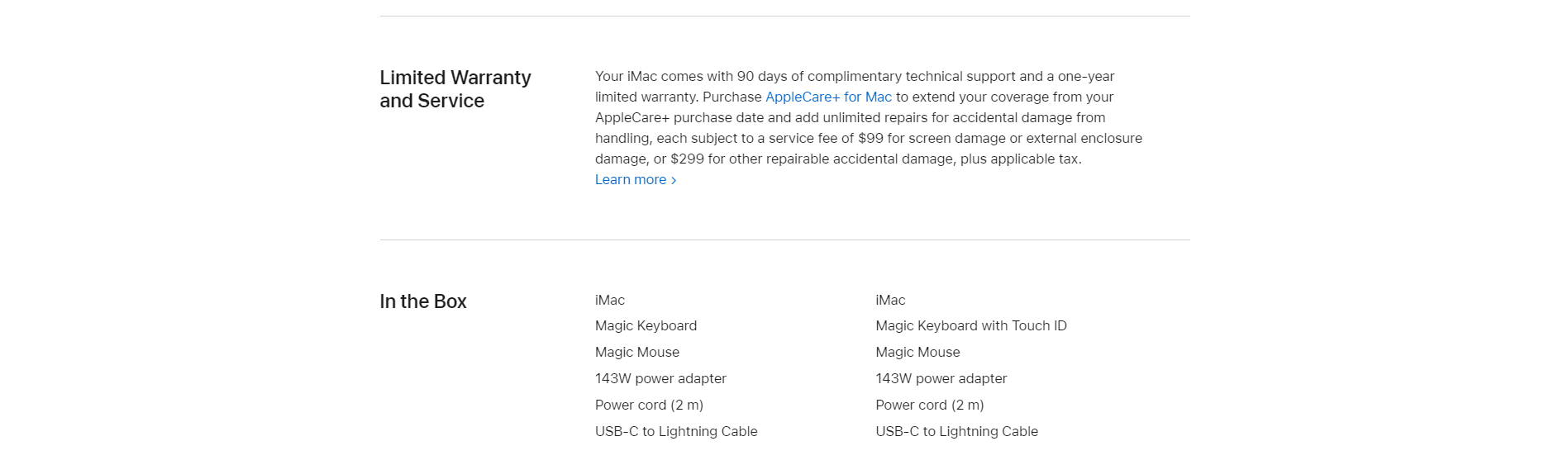Click iMac at top of first column

[x=610, y=300]
